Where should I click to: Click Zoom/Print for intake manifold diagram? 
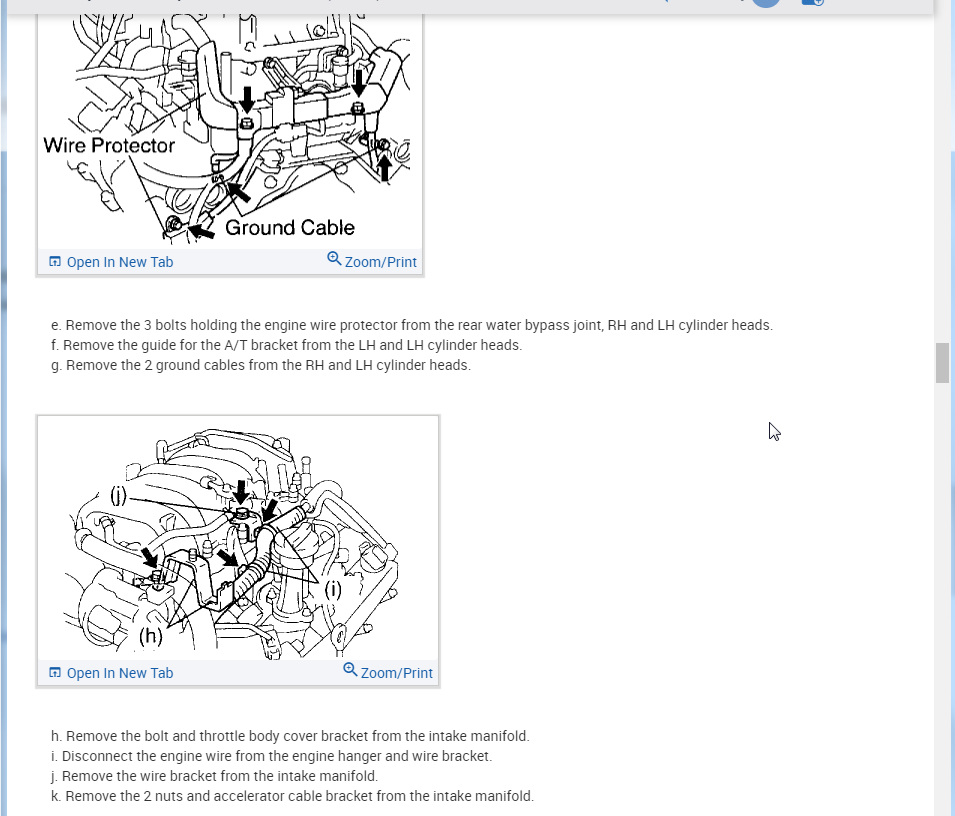(387, 672)
